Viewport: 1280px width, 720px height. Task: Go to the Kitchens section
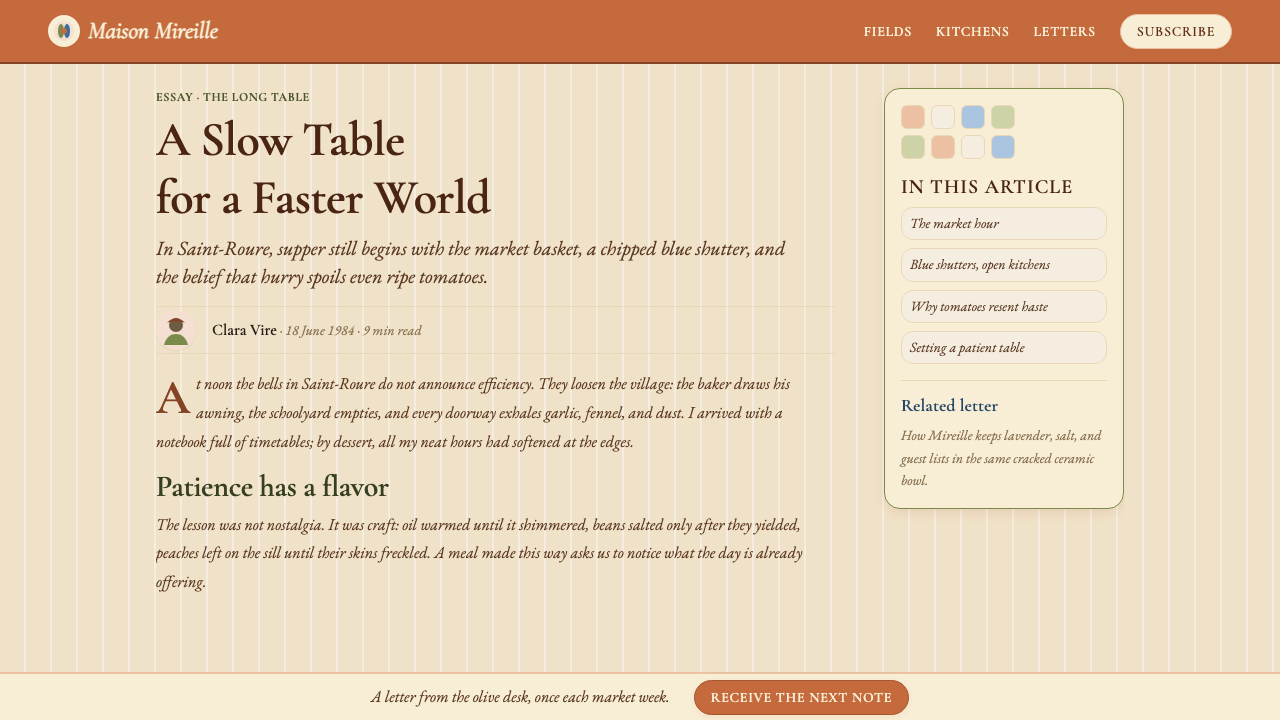click(x=972, y=31)
